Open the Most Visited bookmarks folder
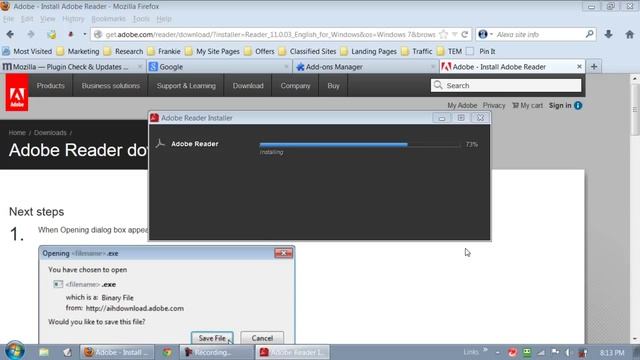 click(x=27, y=51)
